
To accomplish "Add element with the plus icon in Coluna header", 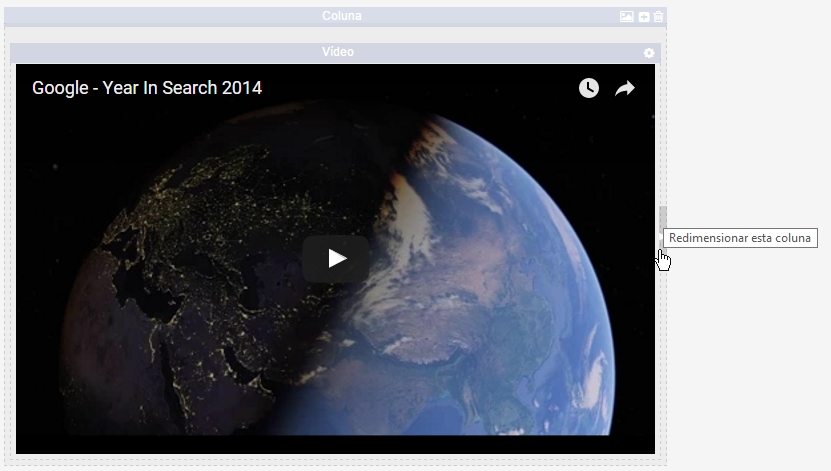I will coord(644,17).
